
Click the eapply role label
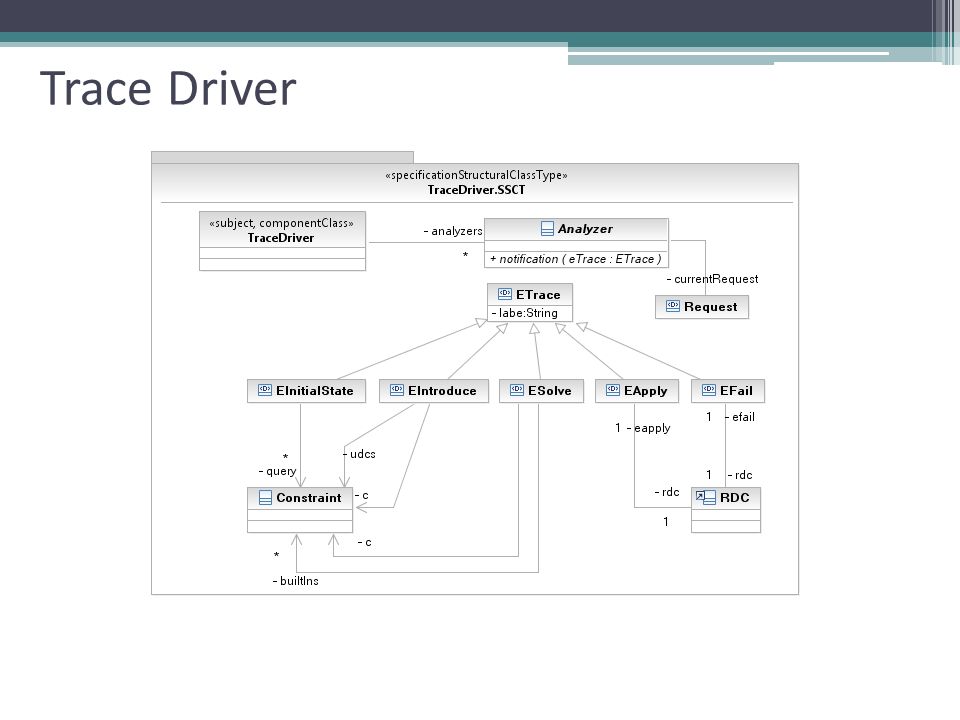coord(648,428)
